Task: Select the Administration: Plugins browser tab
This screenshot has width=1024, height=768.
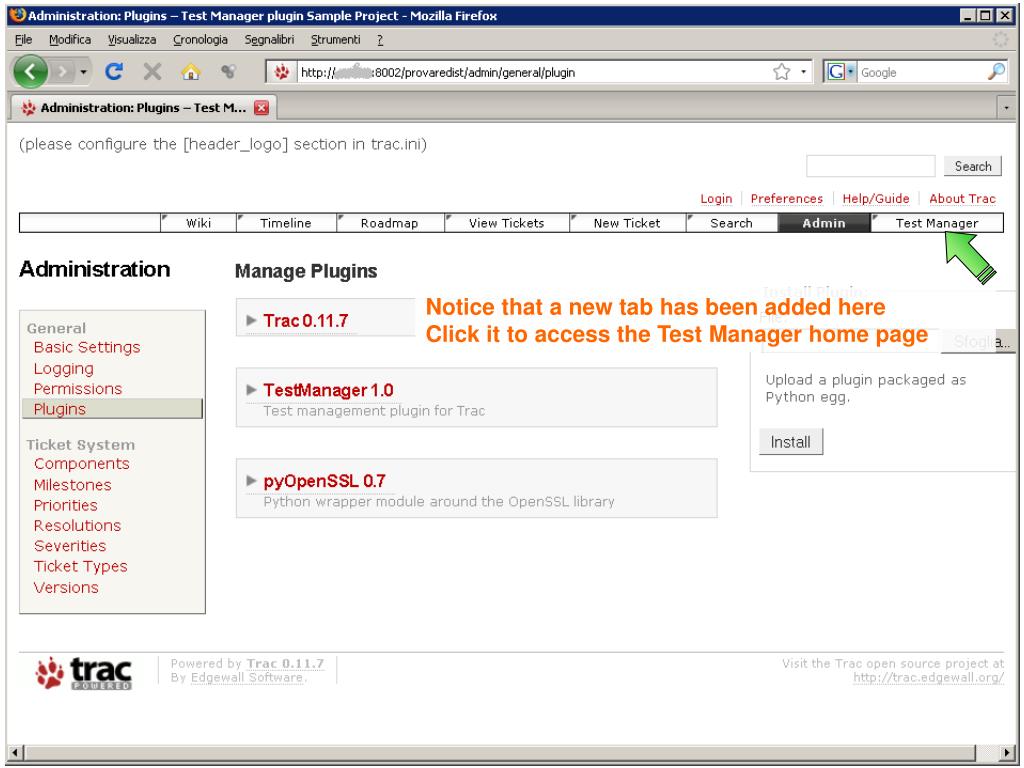Action: pos(143,108)
